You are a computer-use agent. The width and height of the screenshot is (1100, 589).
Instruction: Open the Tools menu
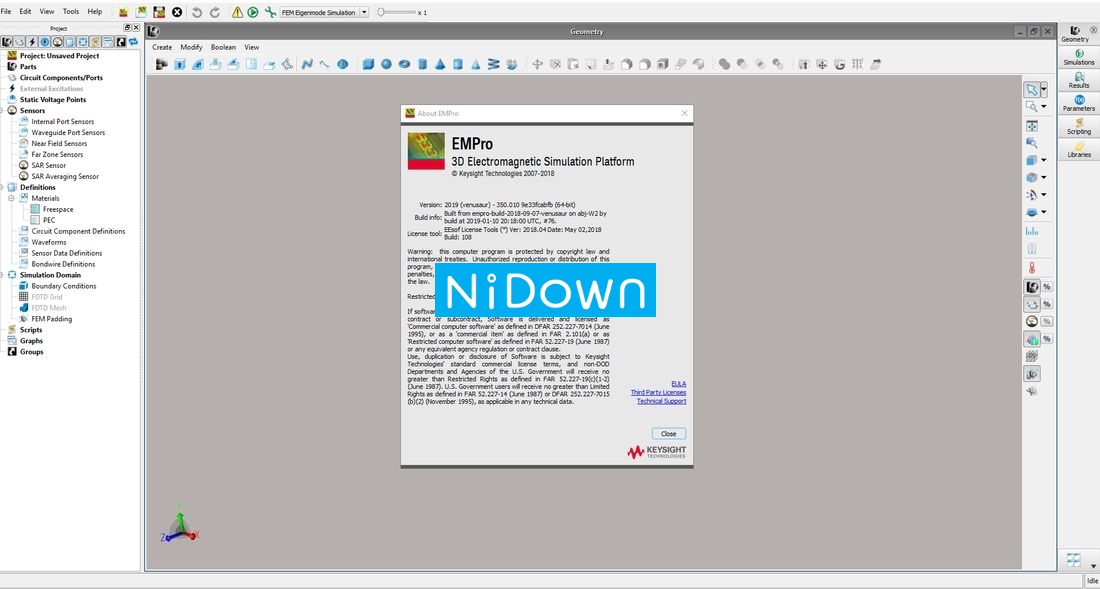(x=71, y=11)
